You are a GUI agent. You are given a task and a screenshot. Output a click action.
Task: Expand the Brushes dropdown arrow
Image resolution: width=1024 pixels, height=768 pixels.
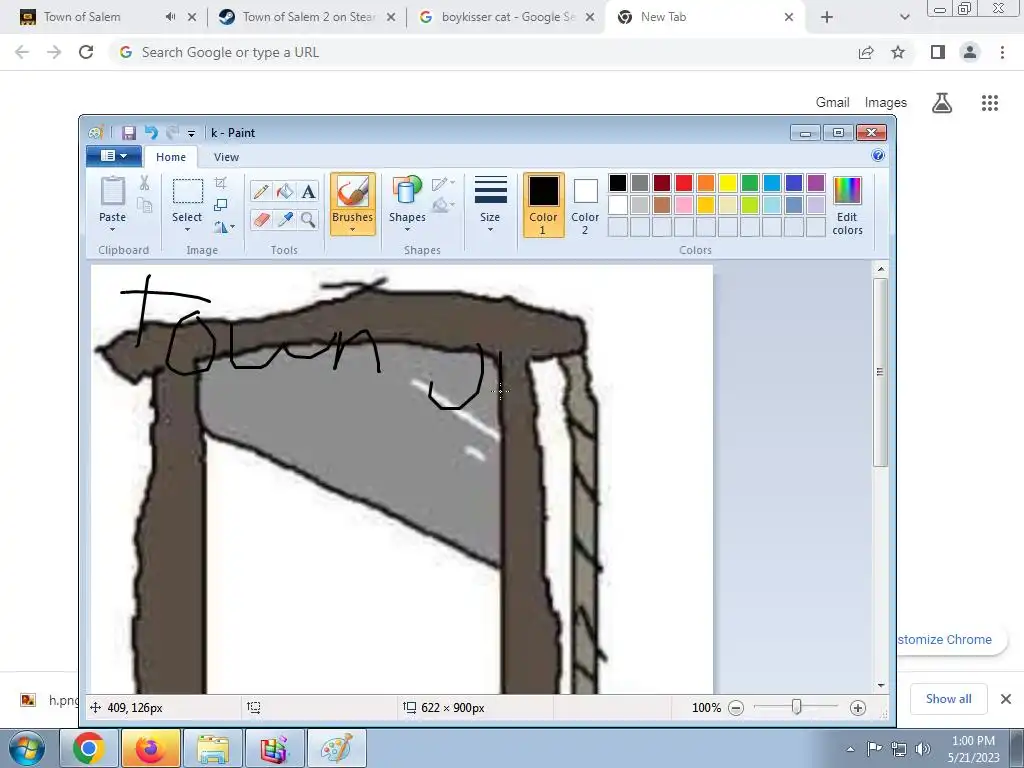point(353,229)
